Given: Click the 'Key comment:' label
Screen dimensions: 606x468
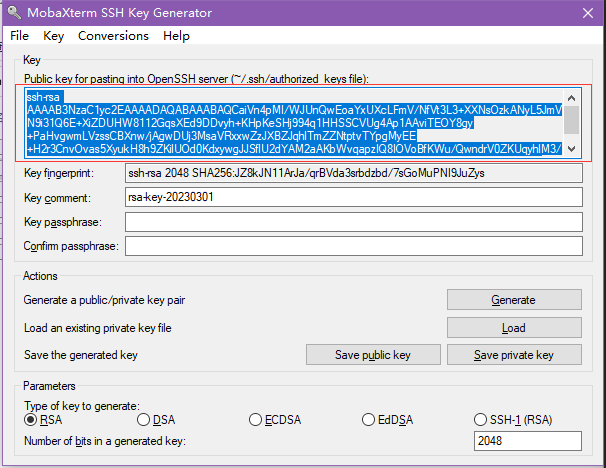Looking at the screenshot, I should (x=57, y=198).
